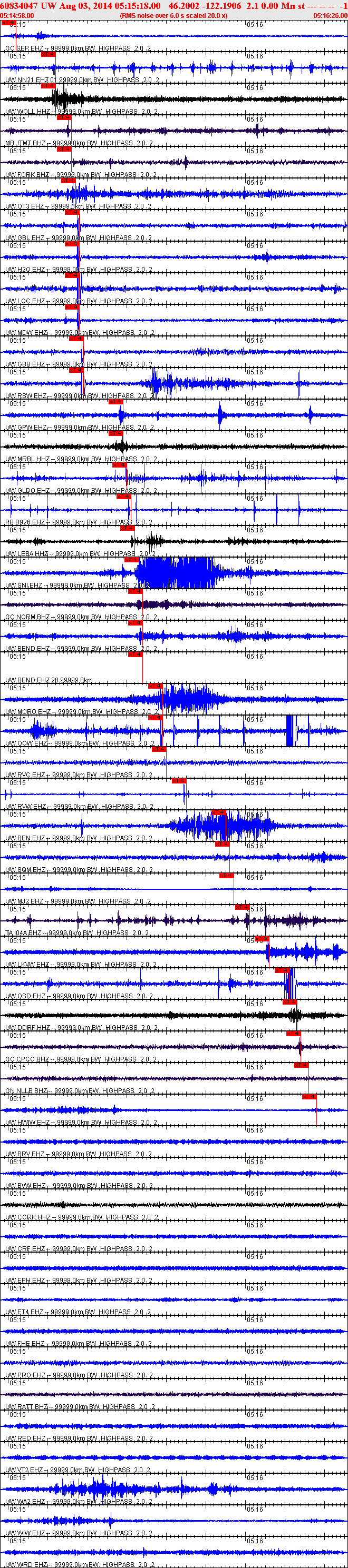Select the 'UW GBL EHZ' station label
The image size is (348, 1568).
(25, 238)
